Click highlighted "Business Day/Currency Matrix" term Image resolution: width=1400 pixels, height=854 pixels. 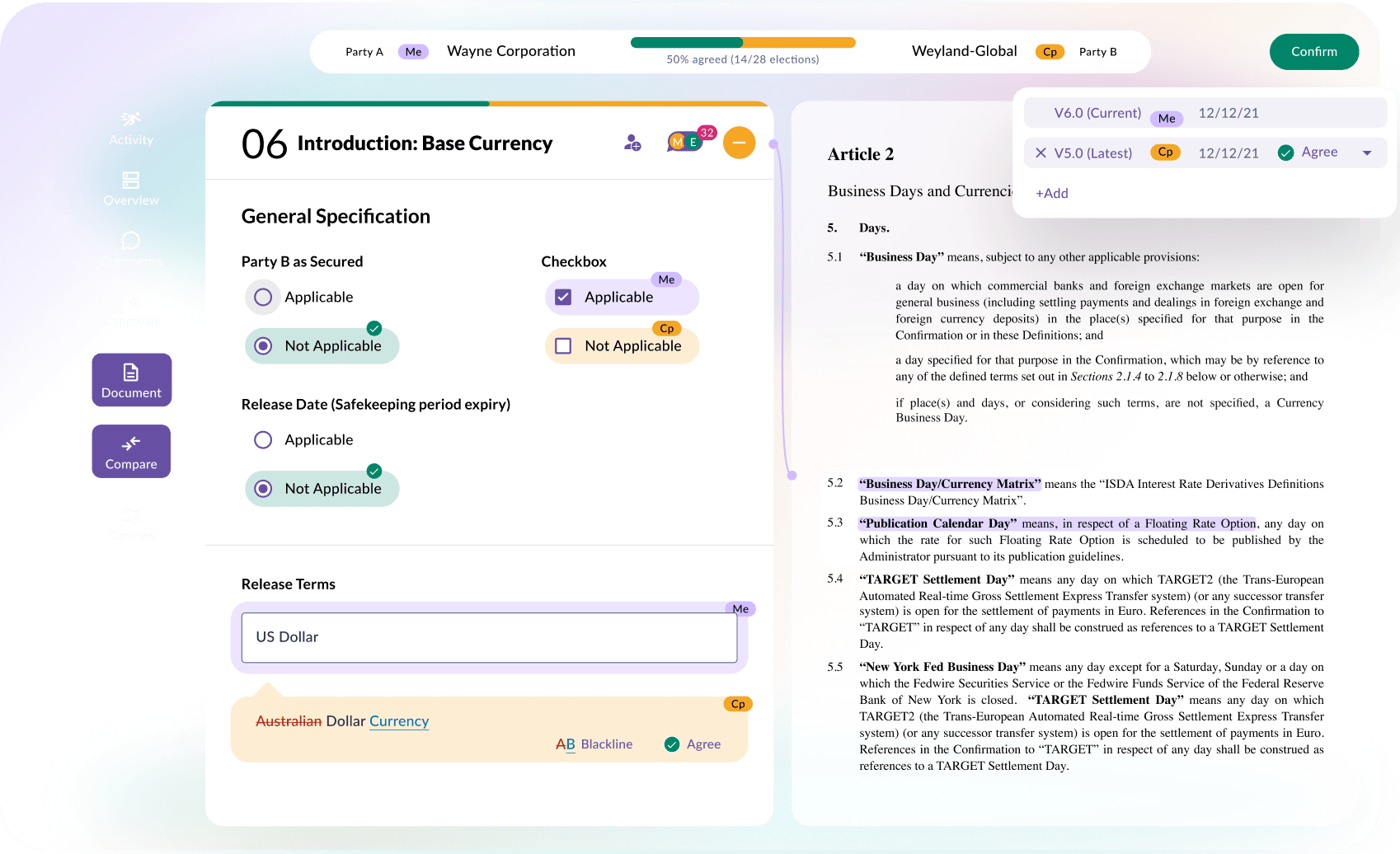[x=950, y=484]
